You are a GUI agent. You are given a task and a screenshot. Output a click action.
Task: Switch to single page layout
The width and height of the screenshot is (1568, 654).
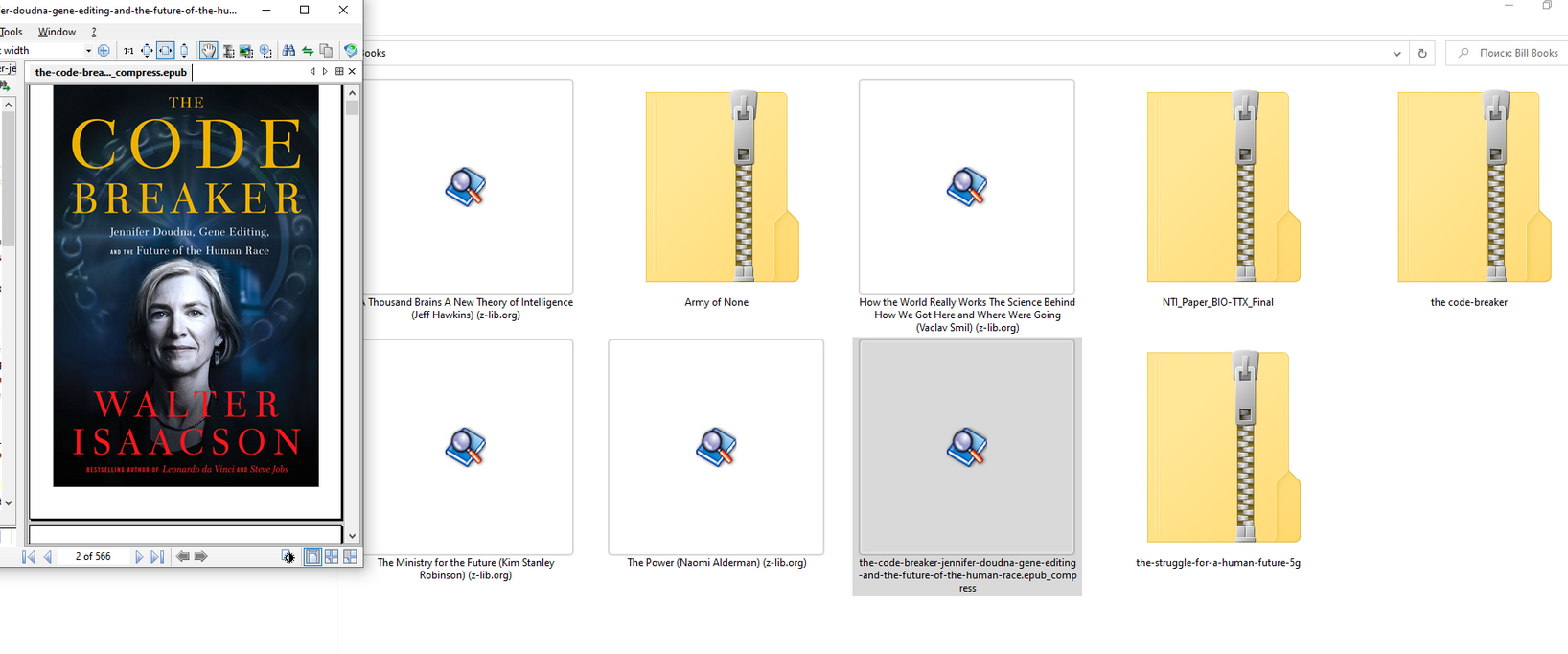click(312, 557)
